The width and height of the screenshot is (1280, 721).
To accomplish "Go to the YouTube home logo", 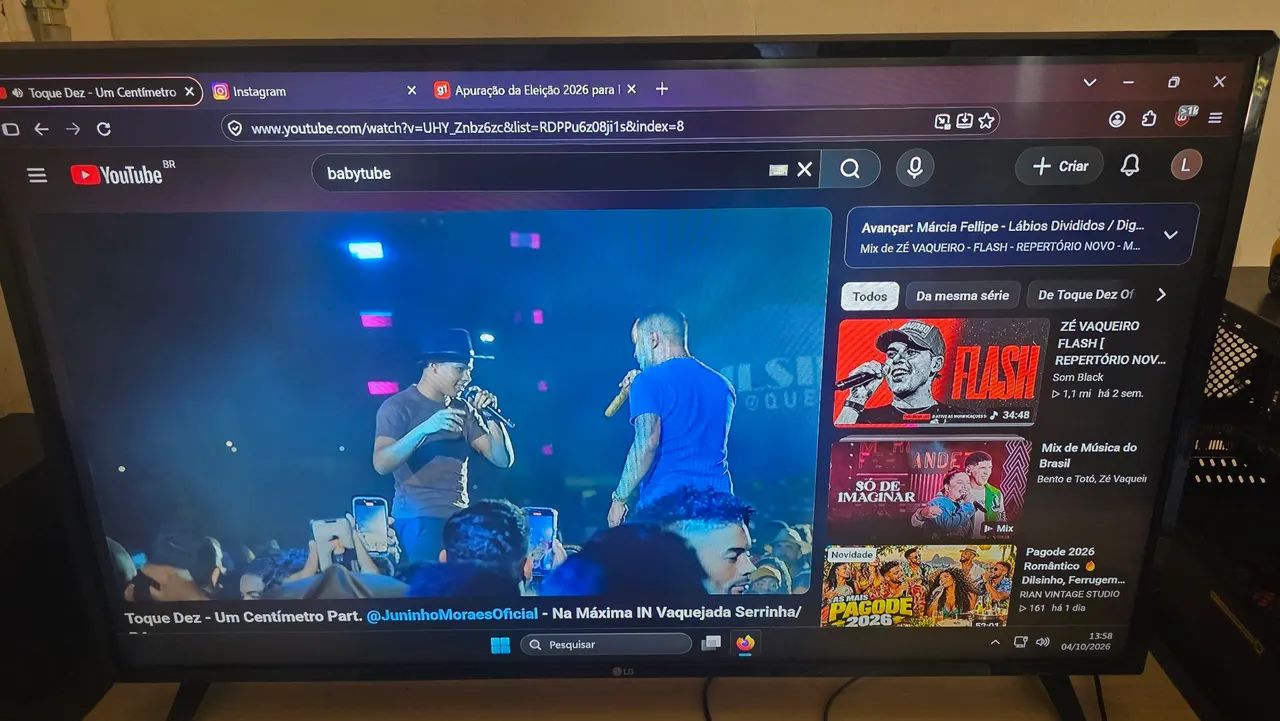I will [116, 174].
